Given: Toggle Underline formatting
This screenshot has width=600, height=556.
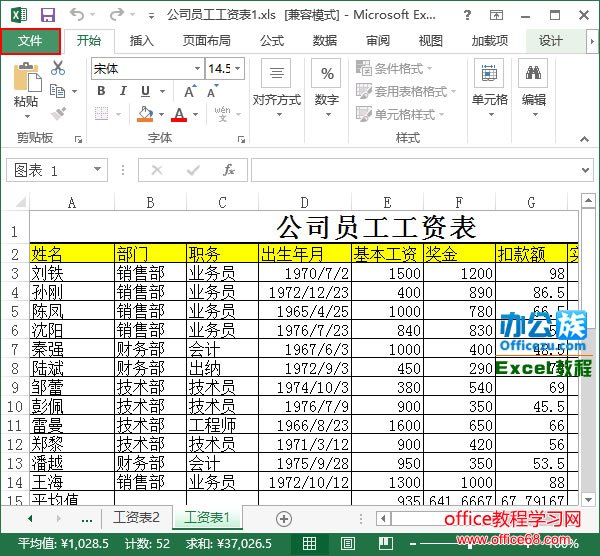Looking at the screenshot, I should tap(146, 92).
